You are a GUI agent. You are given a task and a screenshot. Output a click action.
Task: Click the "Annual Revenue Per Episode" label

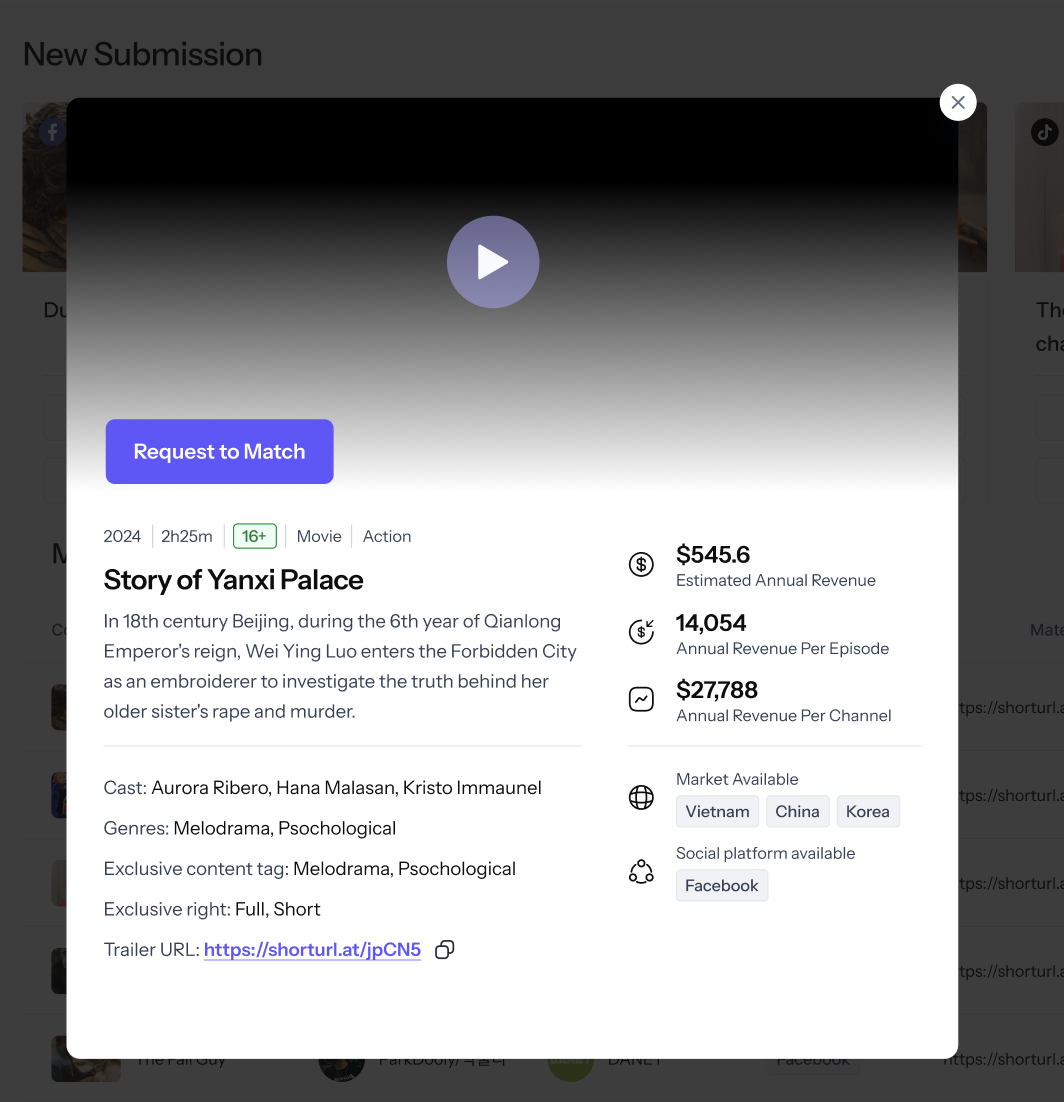[782, 649]
